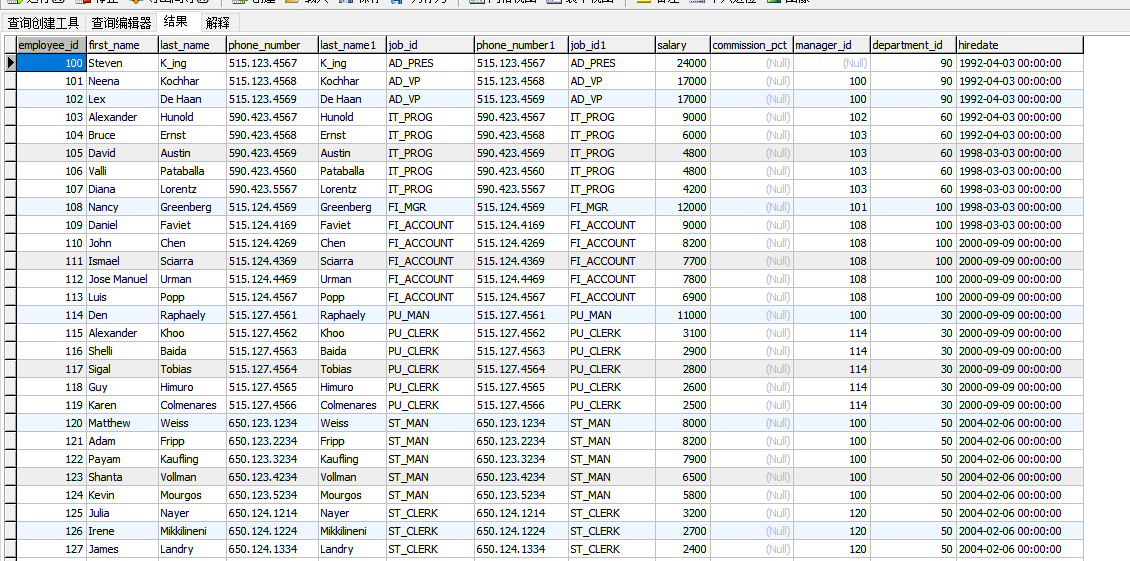Select employee_id cell 117

coord(51,368)
